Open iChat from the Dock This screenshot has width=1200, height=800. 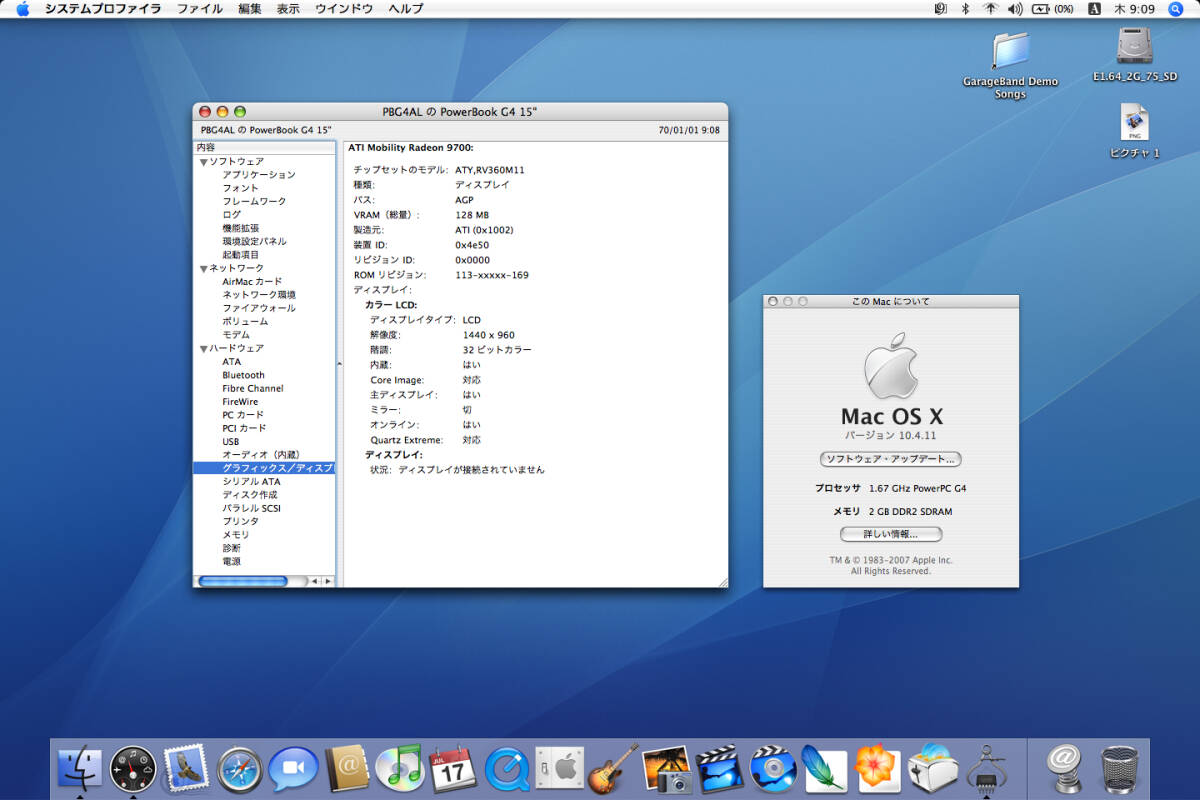293,770
